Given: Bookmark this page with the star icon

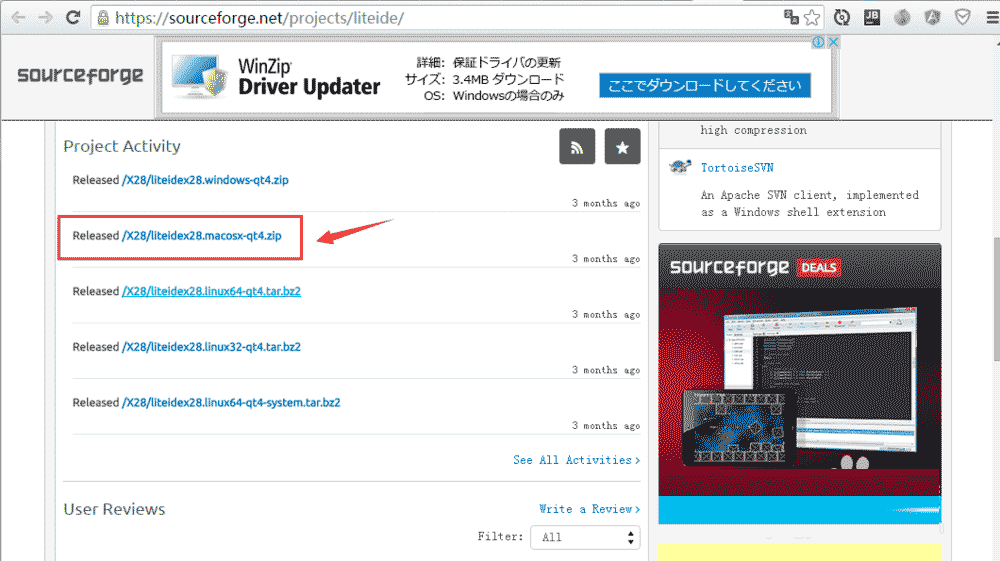Looking at the screenshot, I should pyautogui.click(x=812, y=17).
